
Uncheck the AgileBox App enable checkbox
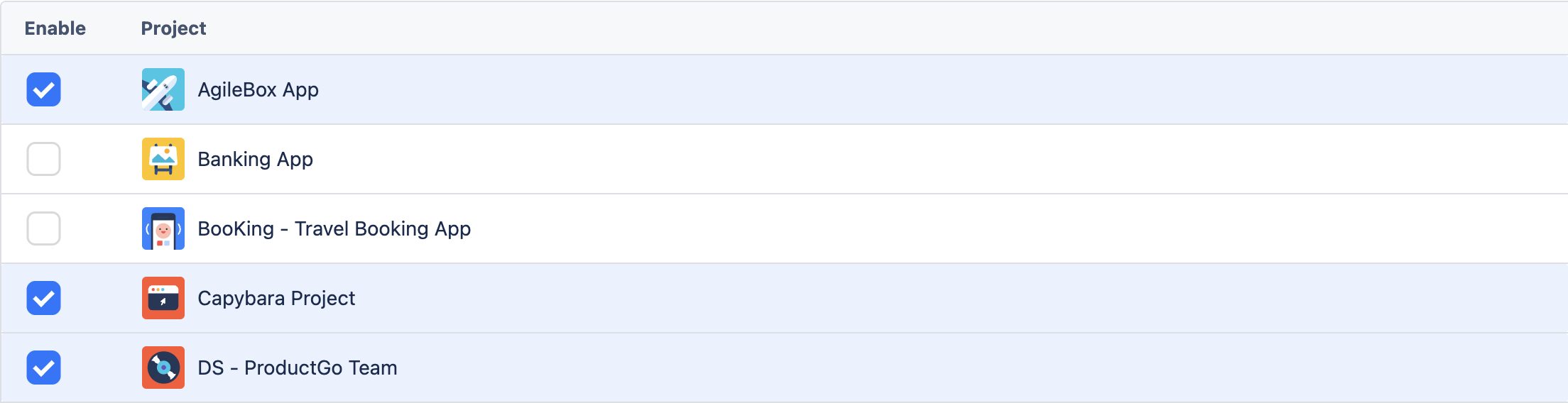43,89
